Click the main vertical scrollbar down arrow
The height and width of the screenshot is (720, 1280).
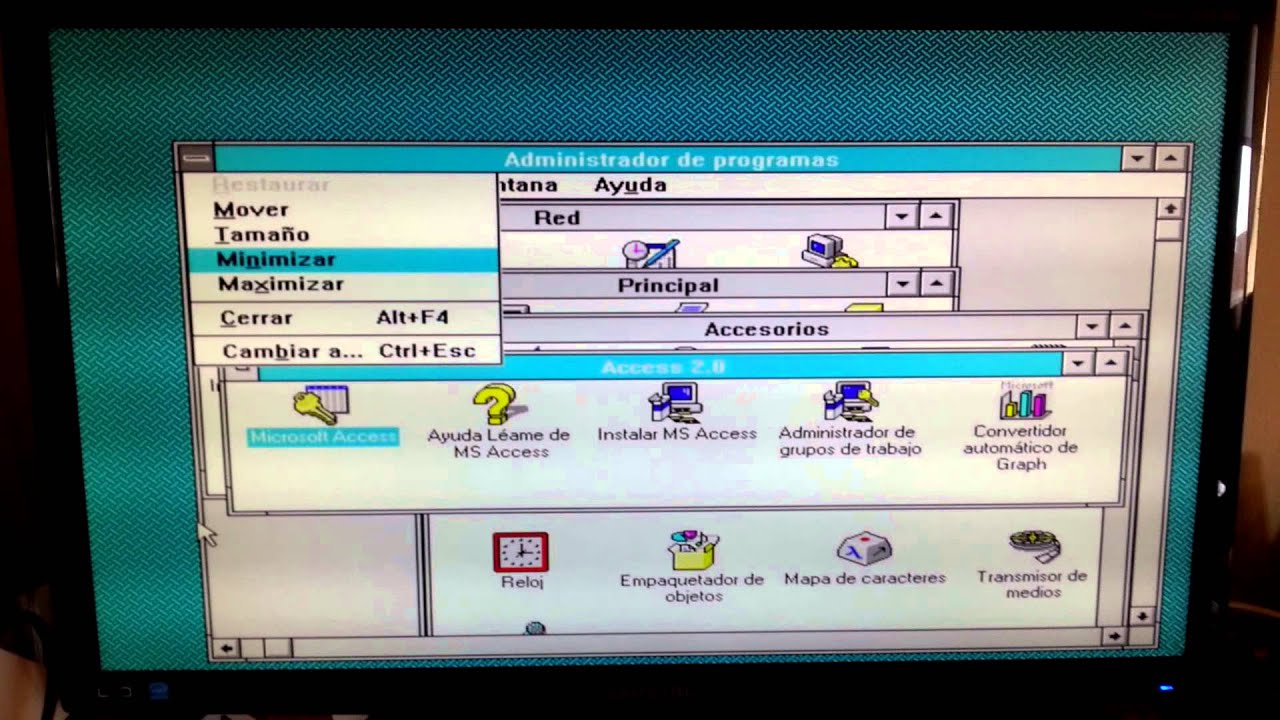pos(1142,614)
